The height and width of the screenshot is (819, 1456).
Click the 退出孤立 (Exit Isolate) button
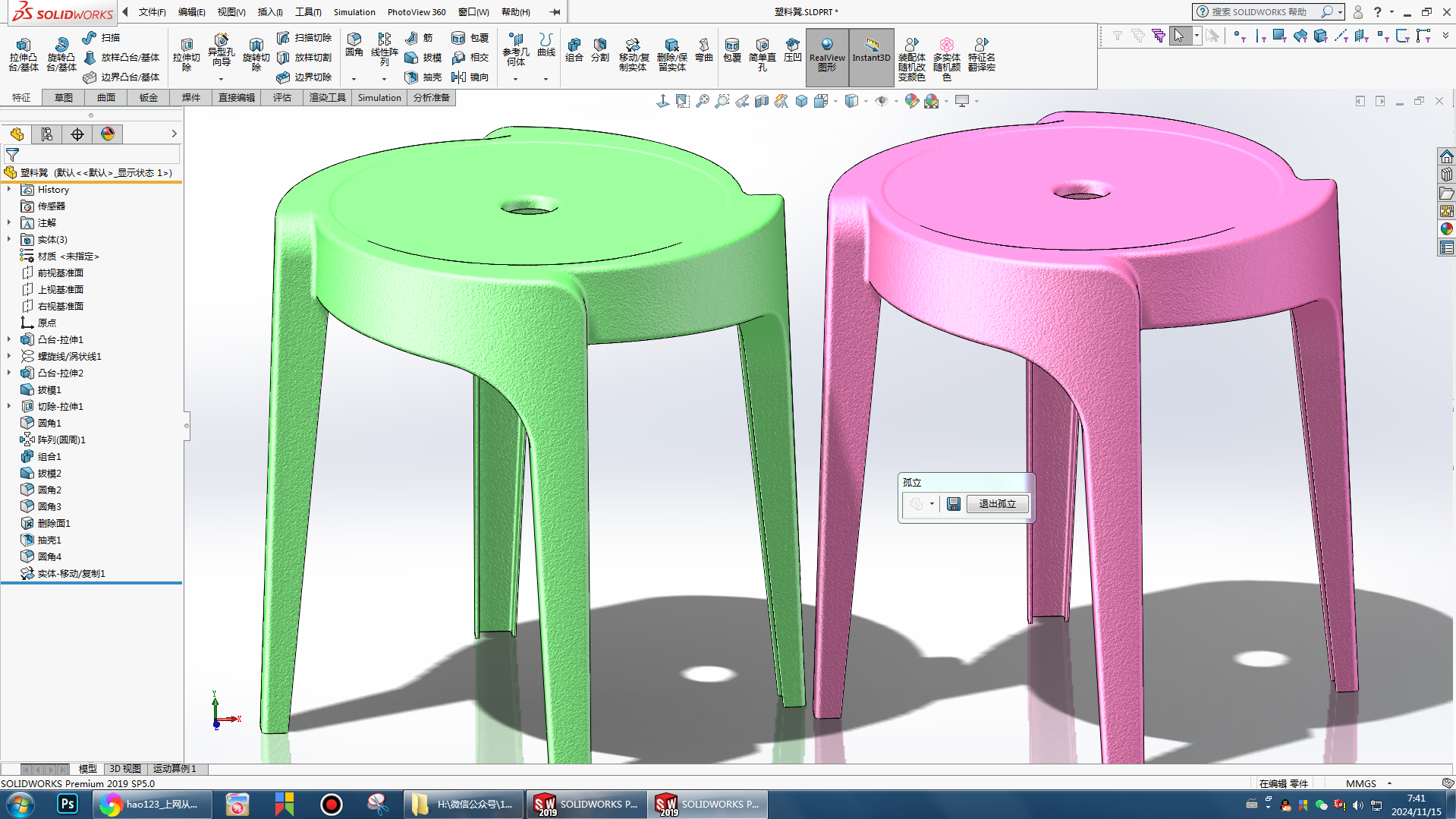997,504
